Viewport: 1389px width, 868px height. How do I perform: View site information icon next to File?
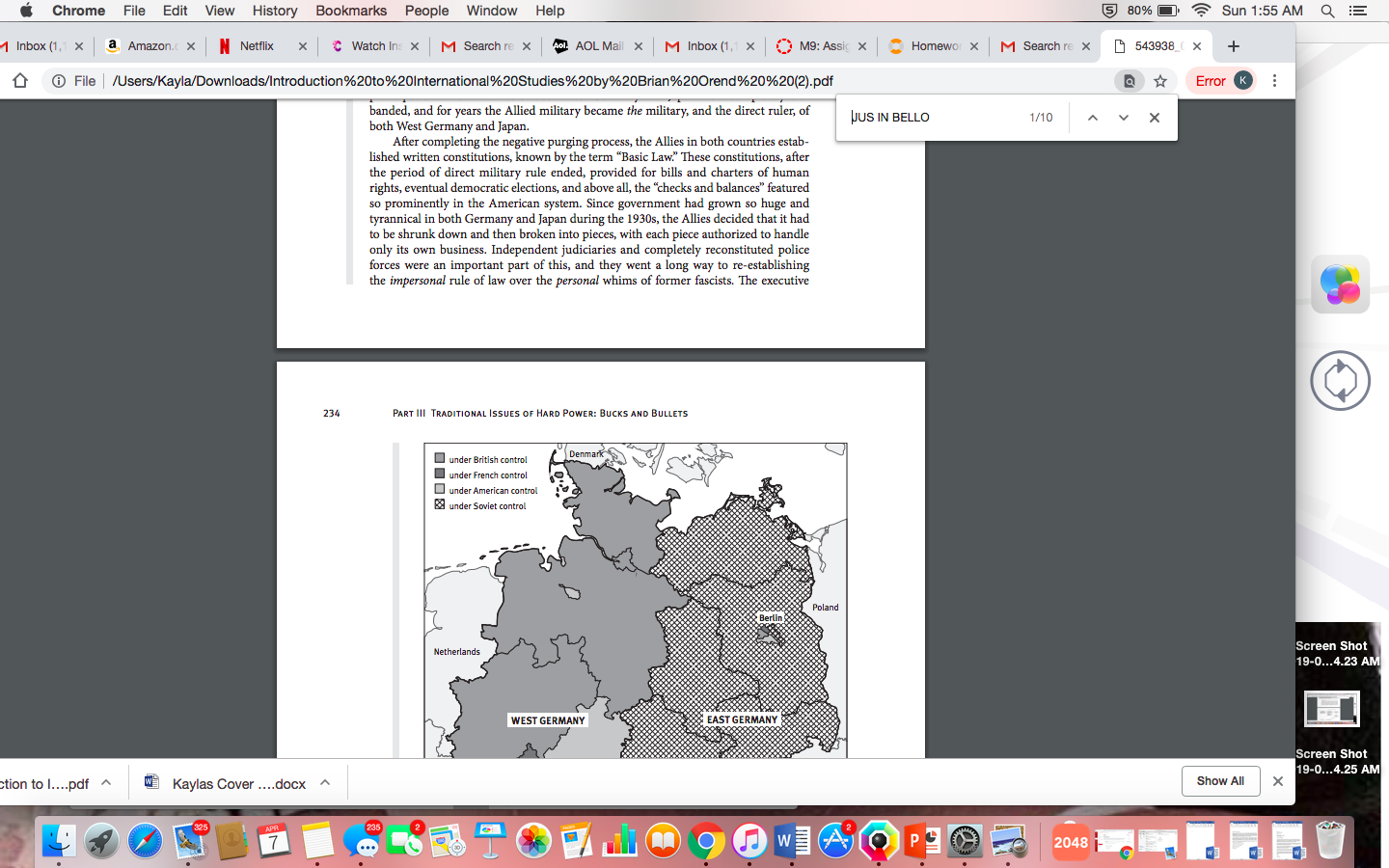click(x=59, y=81)
